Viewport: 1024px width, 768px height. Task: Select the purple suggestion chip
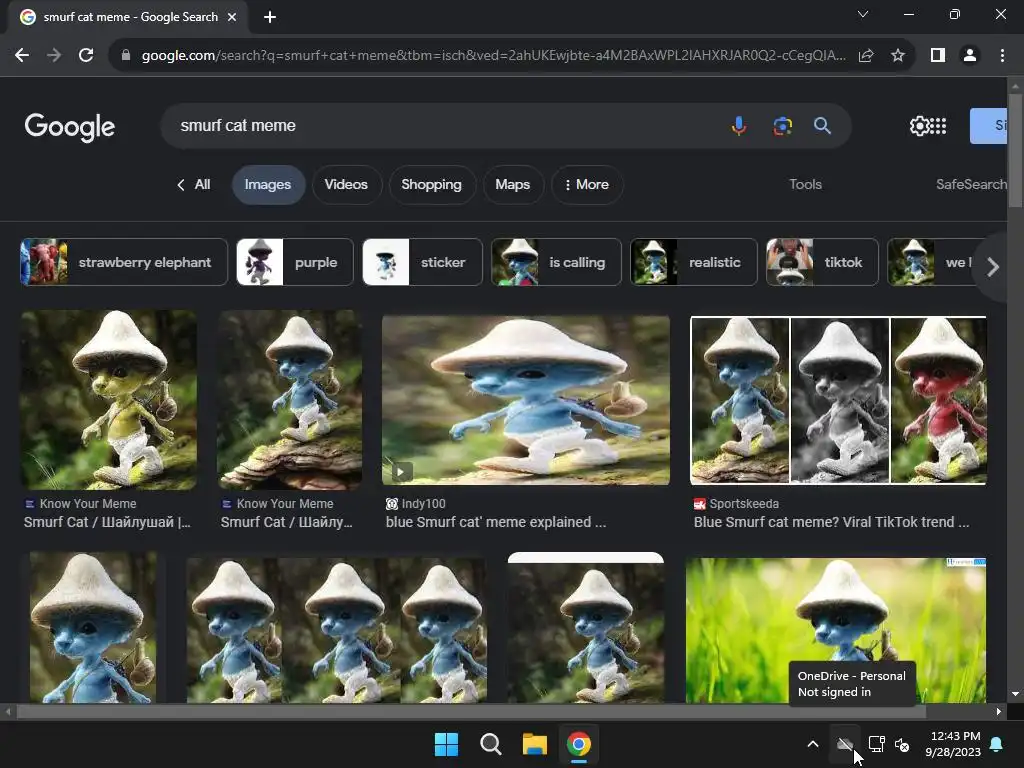(295, 262)
